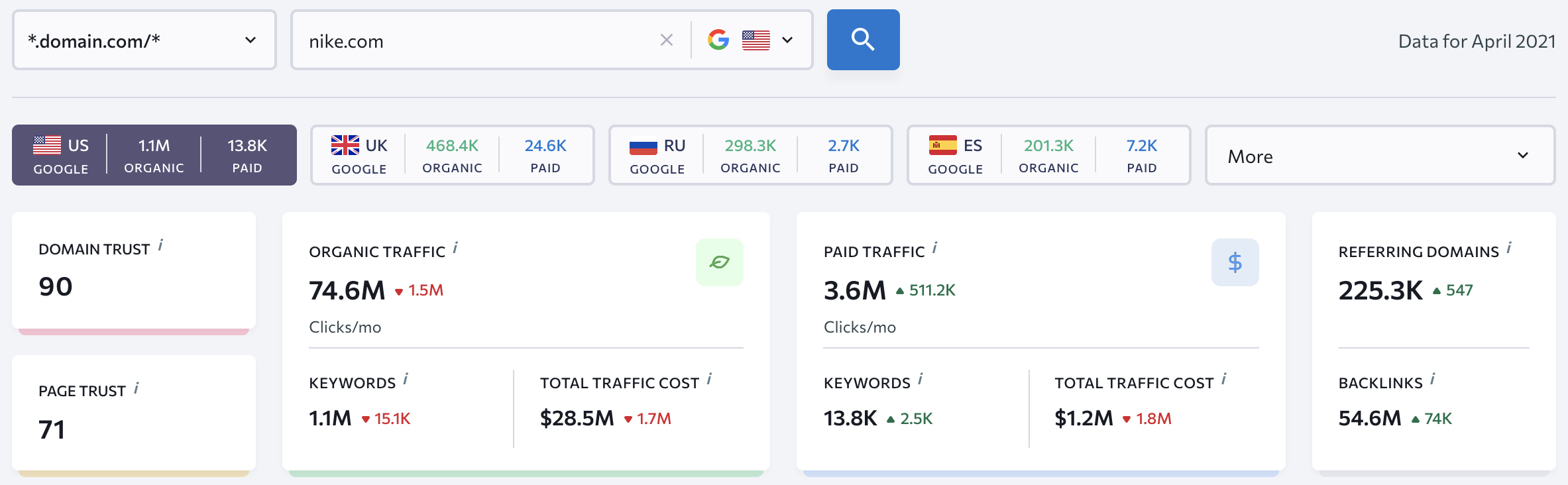Viewport: 1568px width, 485px height.
Task: Click the US flag icon in search bar
Action: tap(756, 40)
